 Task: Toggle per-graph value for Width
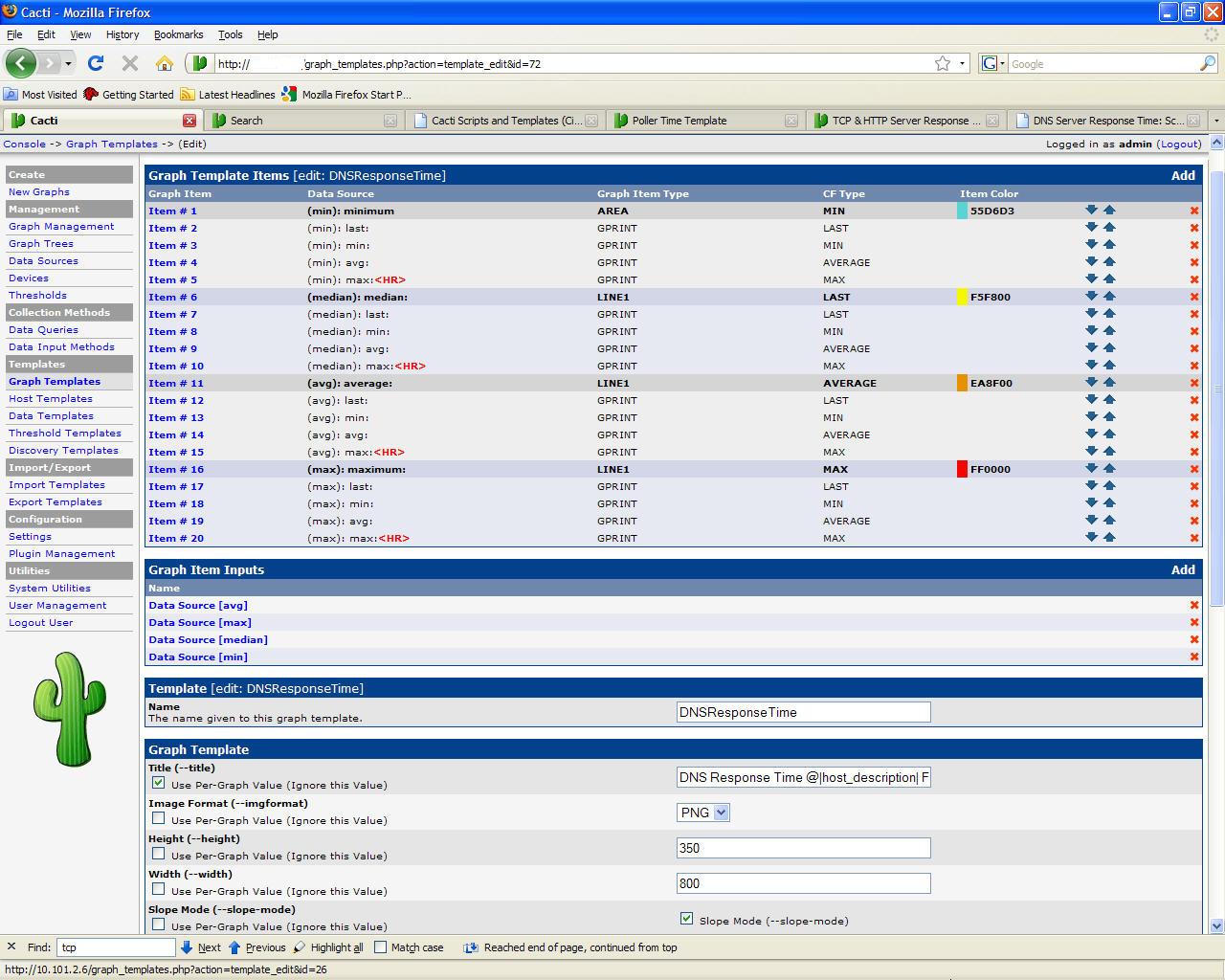tap(159, 889)
